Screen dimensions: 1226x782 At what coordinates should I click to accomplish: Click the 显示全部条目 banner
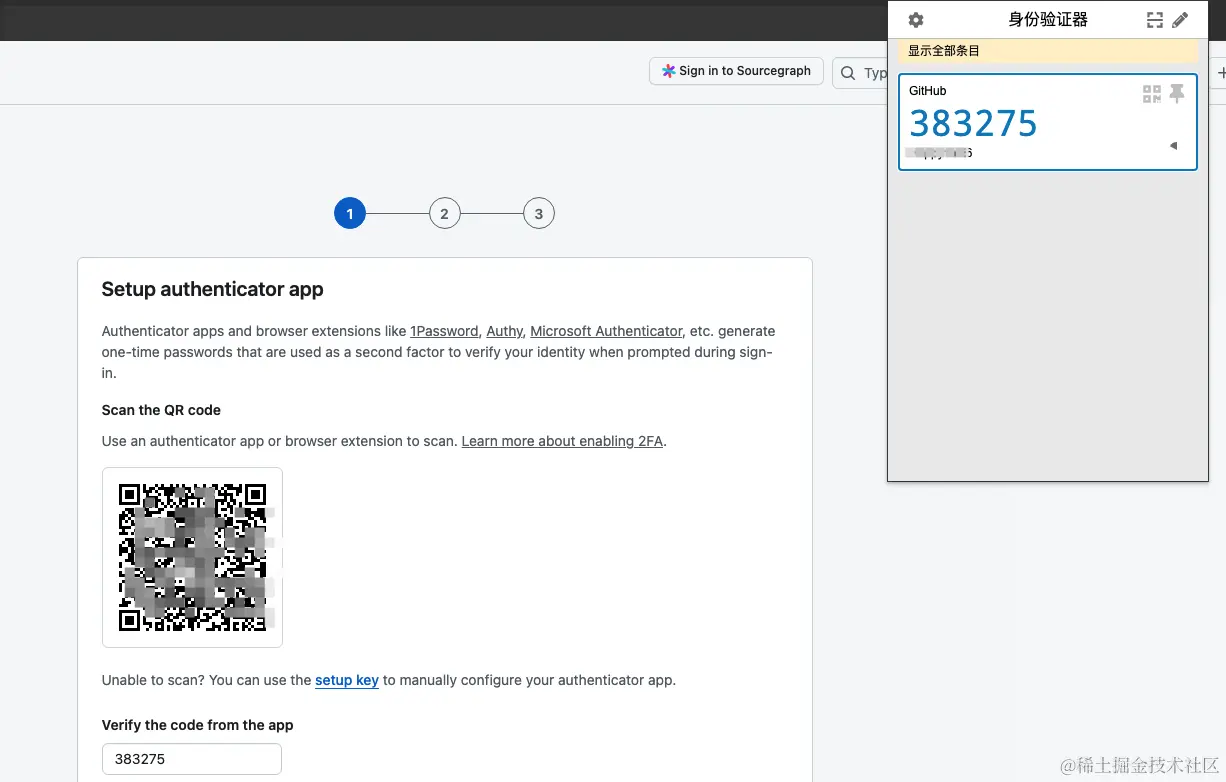coord(1047,51)
